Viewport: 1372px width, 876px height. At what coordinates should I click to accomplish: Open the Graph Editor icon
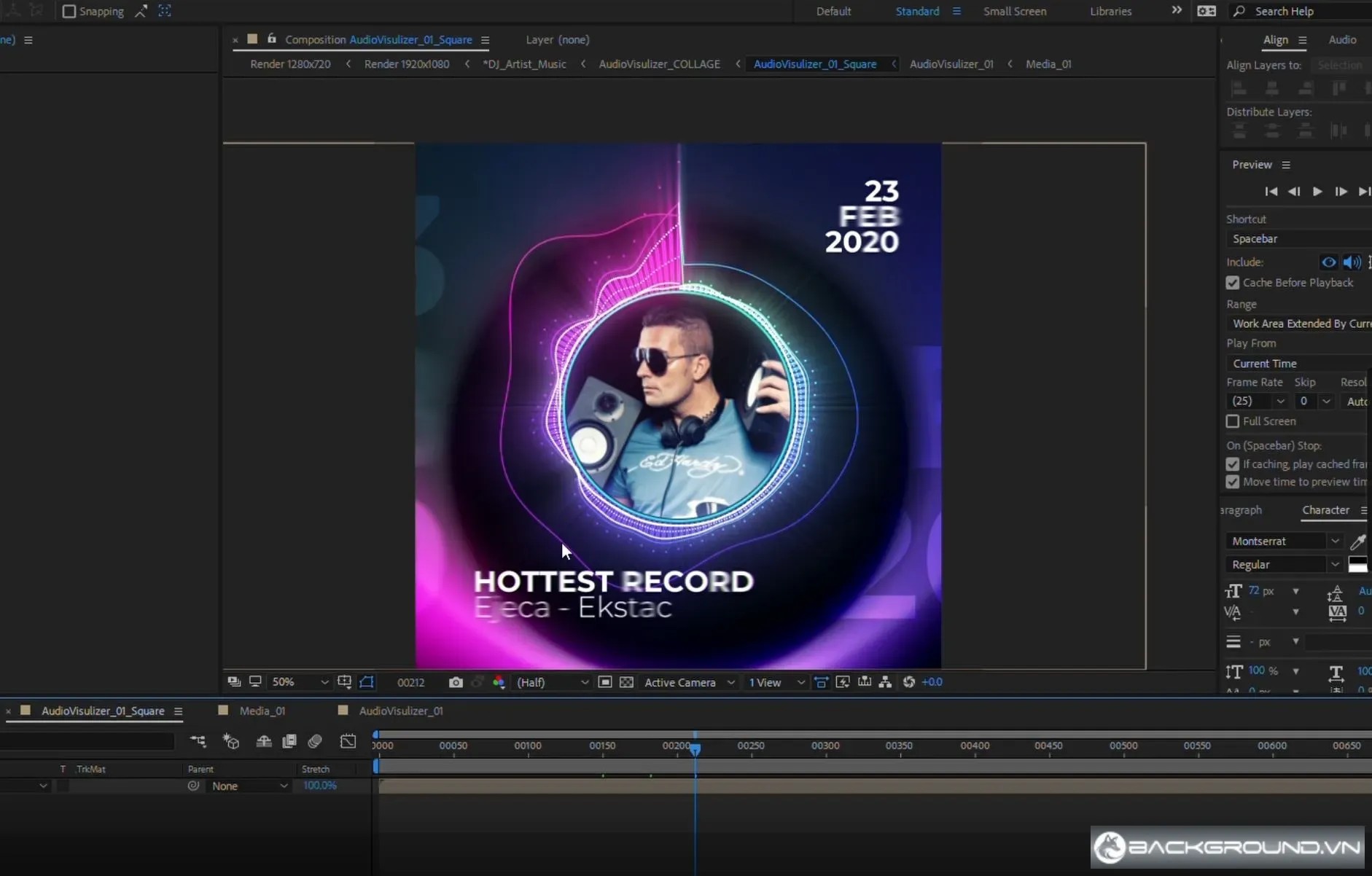[348, 741]
